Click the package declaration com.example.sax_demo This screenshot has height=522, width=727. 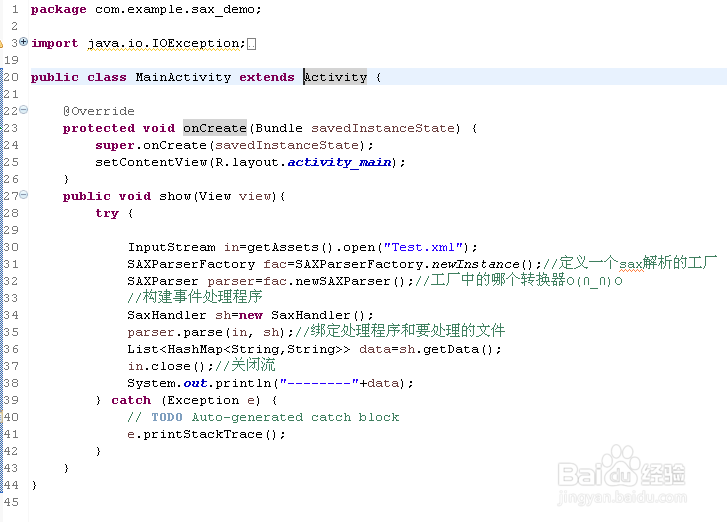146,9
